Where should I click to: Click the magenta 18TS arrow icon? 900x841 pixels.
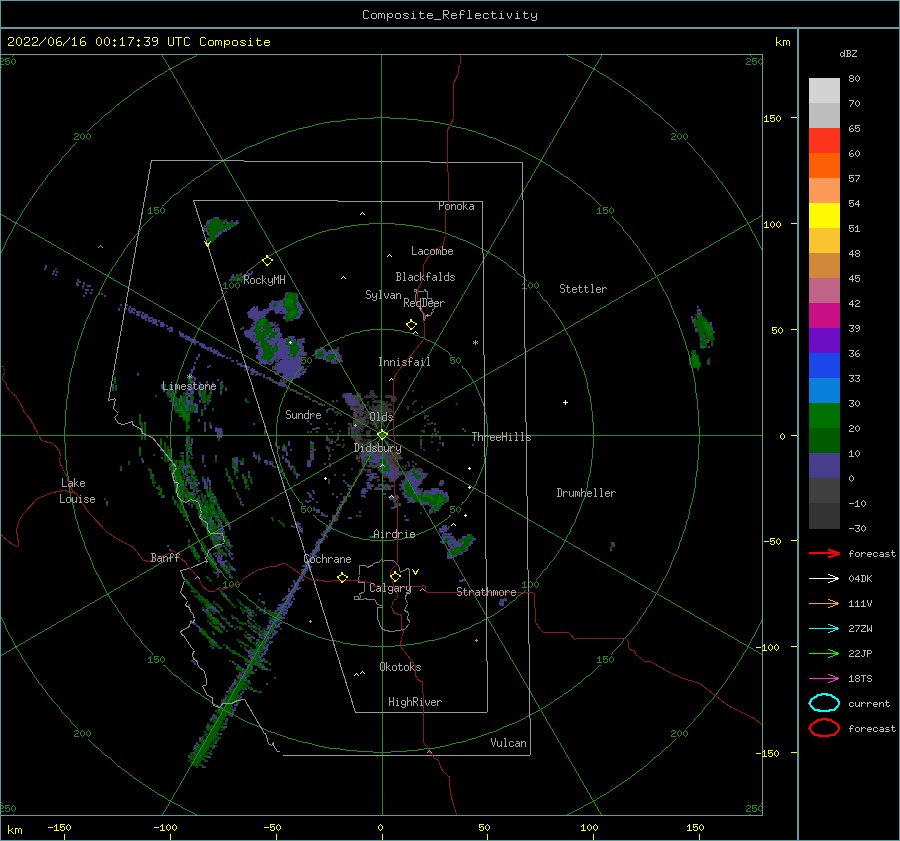tap(824, 679)
